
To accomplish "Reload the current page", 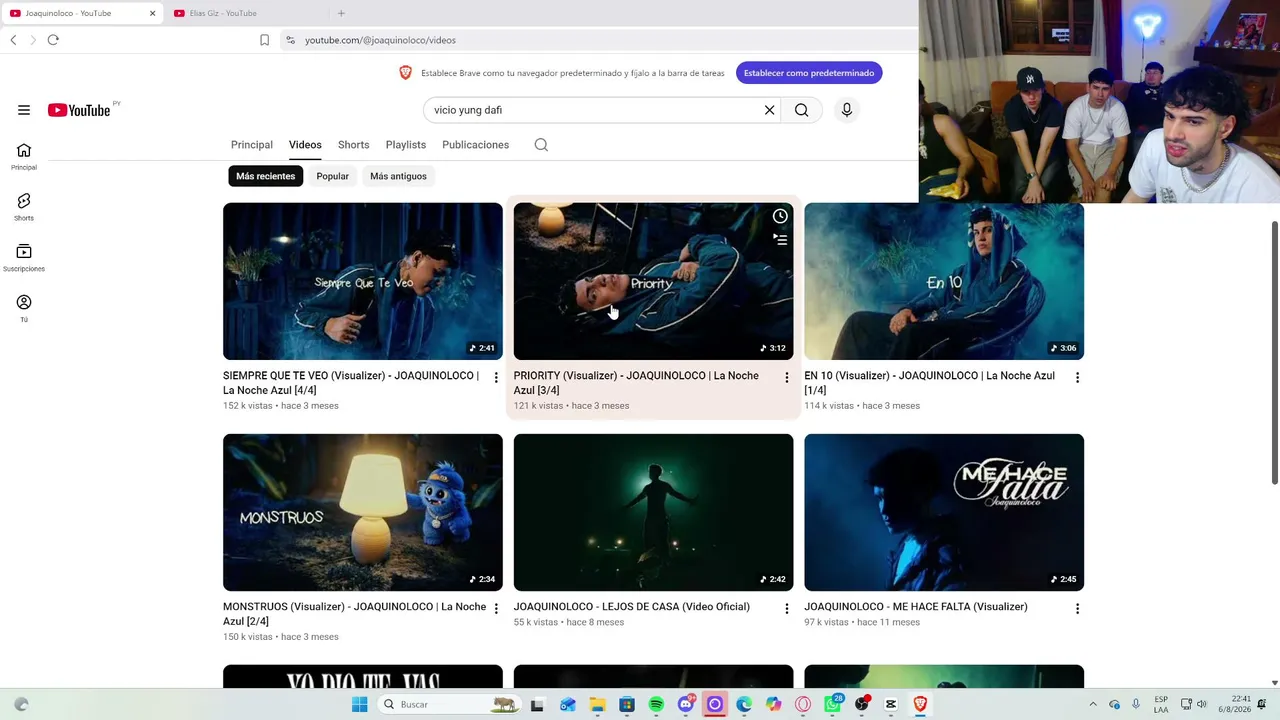I will click(x=53, y=40).
